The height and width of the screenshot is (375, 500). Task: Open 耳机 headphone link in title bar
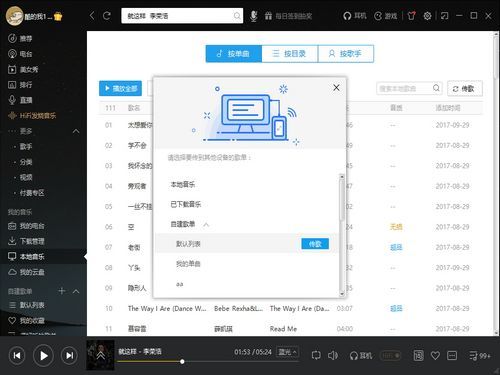[x=355, y=16]
